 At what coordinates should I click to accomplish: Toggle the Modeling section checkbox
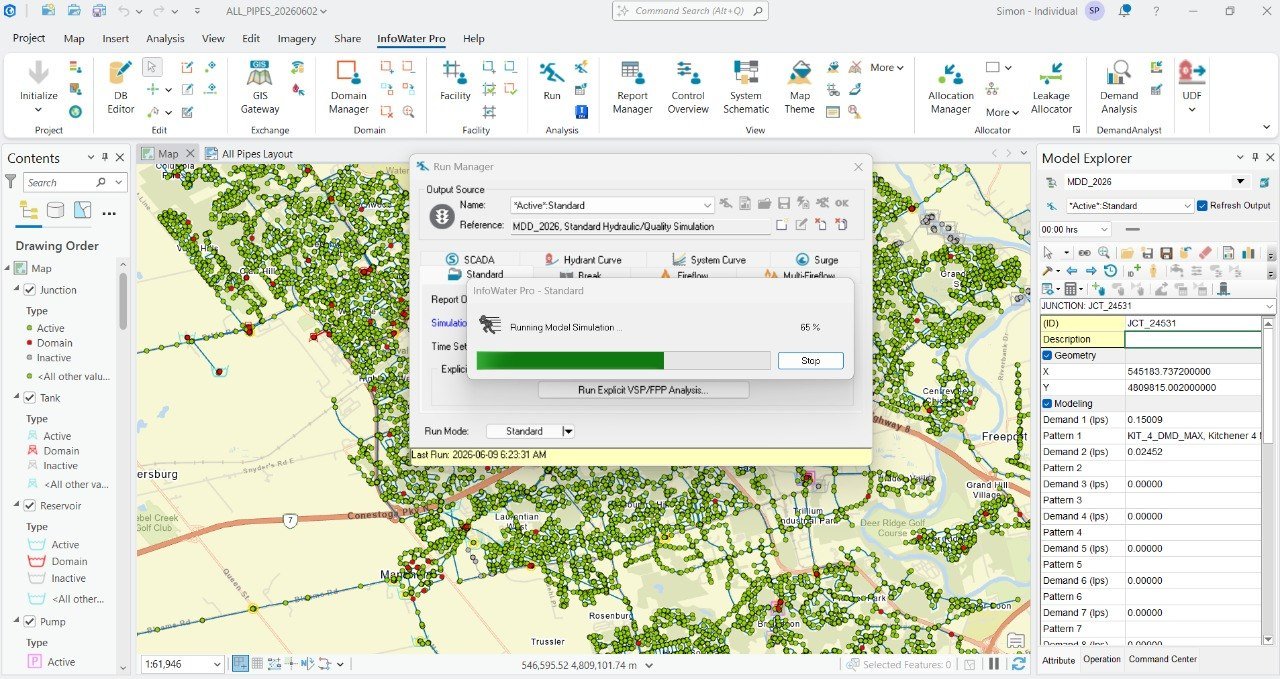(x=1047, y=403)
